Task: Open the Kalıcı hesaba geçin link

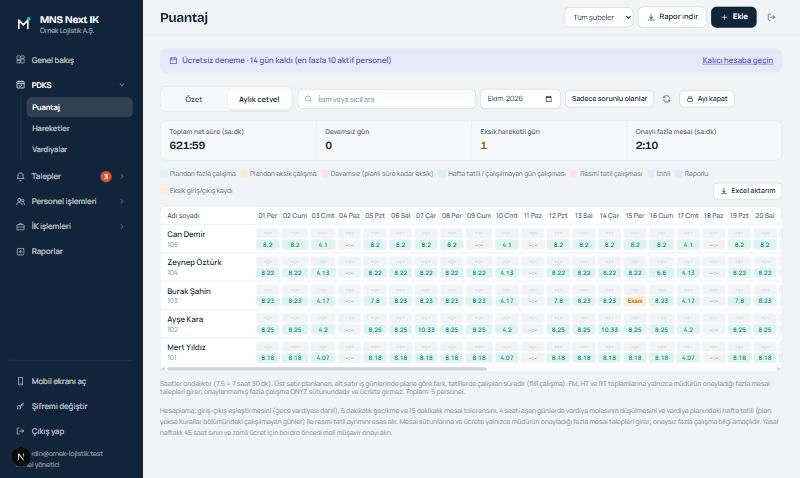Action: [737, 60]
